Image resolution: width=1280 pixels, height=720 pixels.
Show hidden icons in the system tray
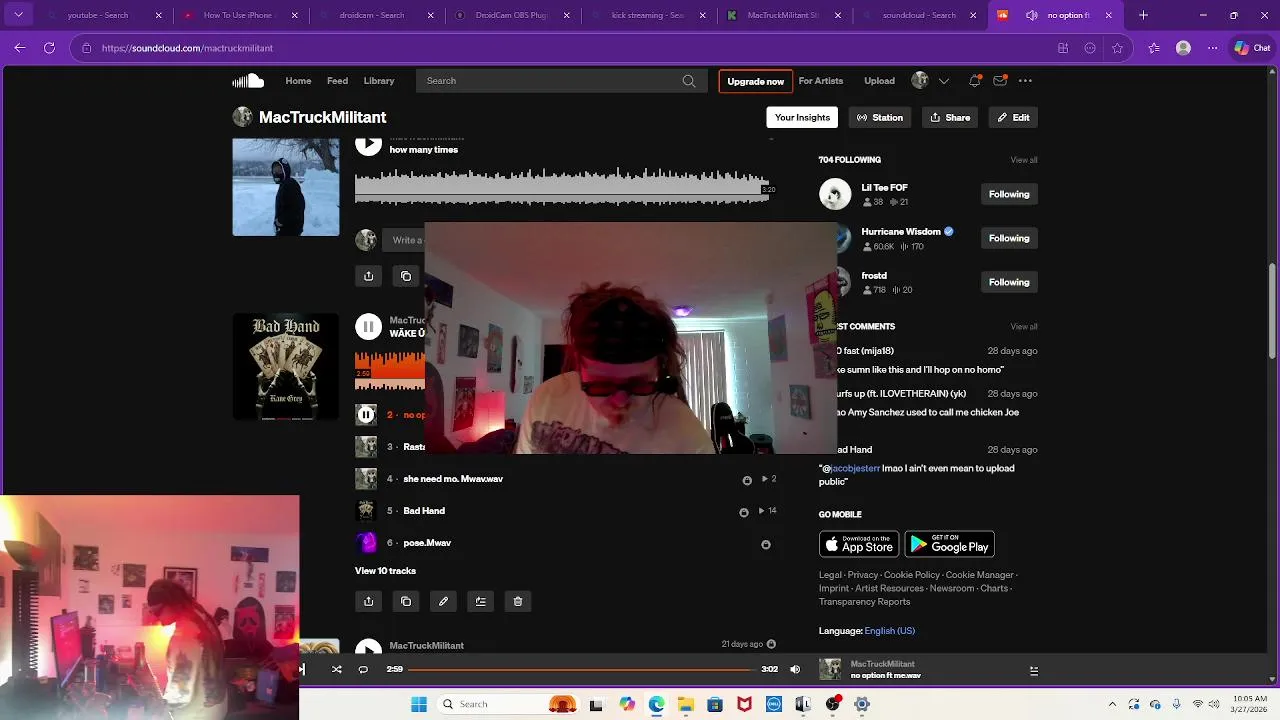(1112, 704)
